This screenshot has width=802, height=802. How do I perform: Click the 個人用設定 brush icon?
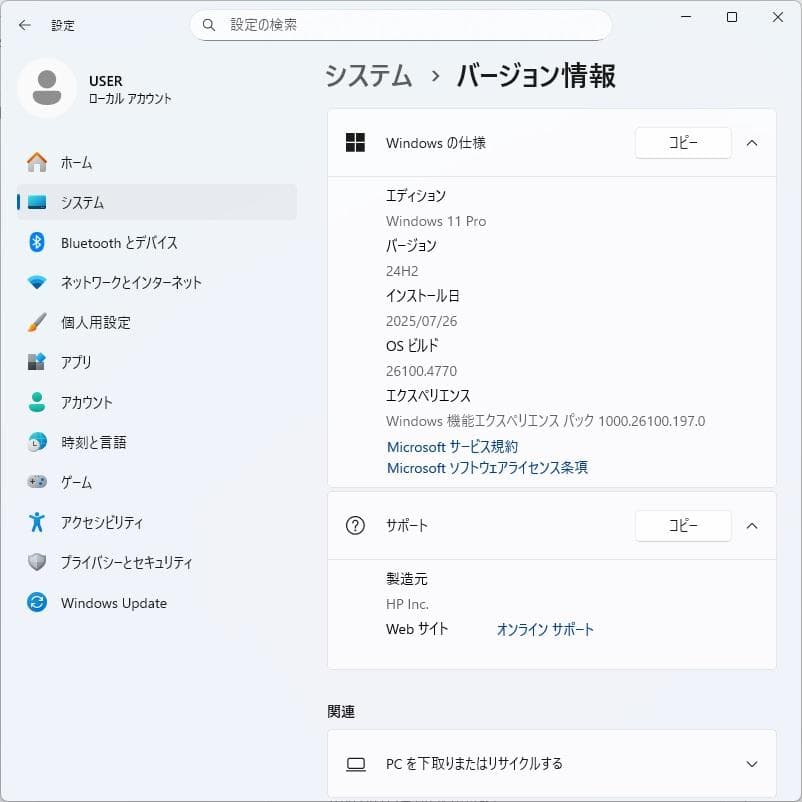click(x=35, y=322)
